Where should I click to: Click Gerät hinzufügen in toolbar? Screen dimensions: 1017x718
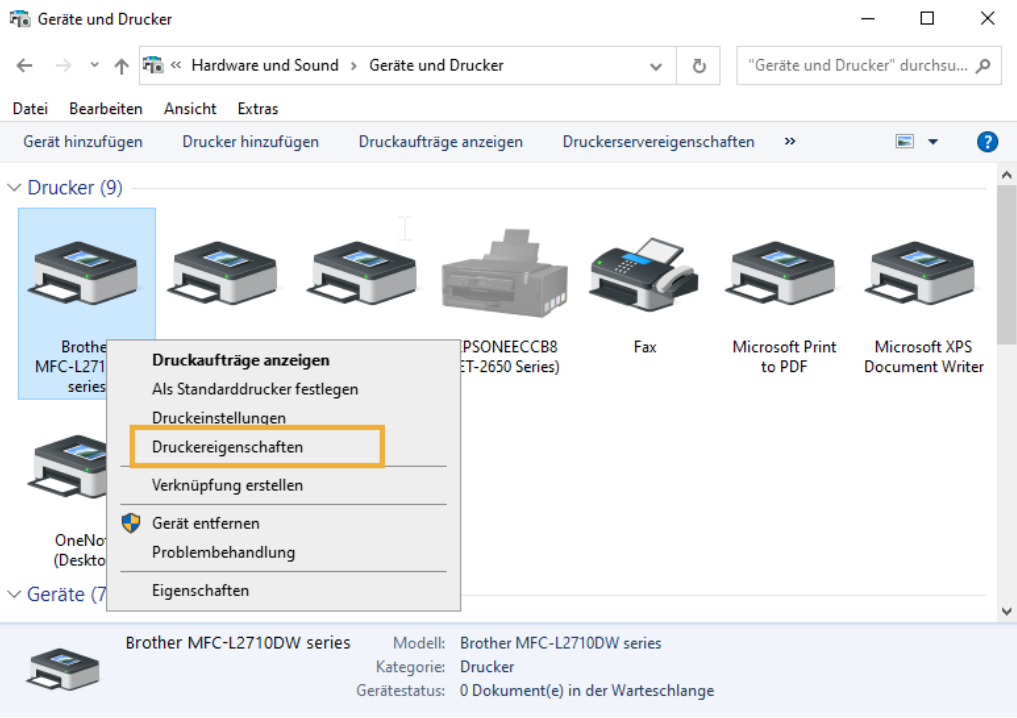pos(83,142)
